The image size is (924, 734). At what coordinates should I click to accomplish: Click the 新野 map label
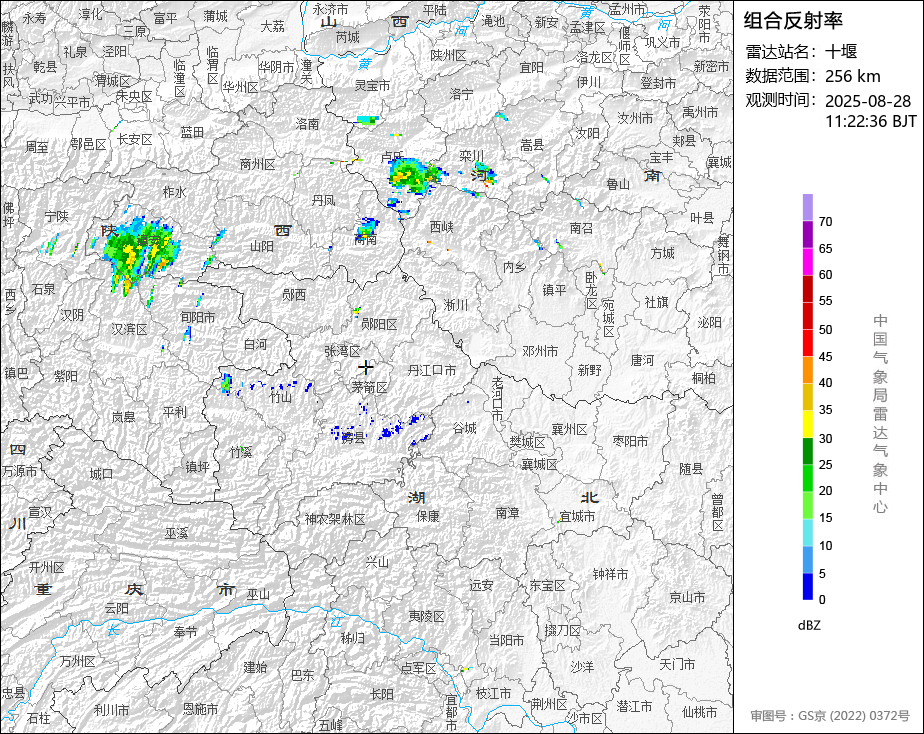(x=589, y=370)
